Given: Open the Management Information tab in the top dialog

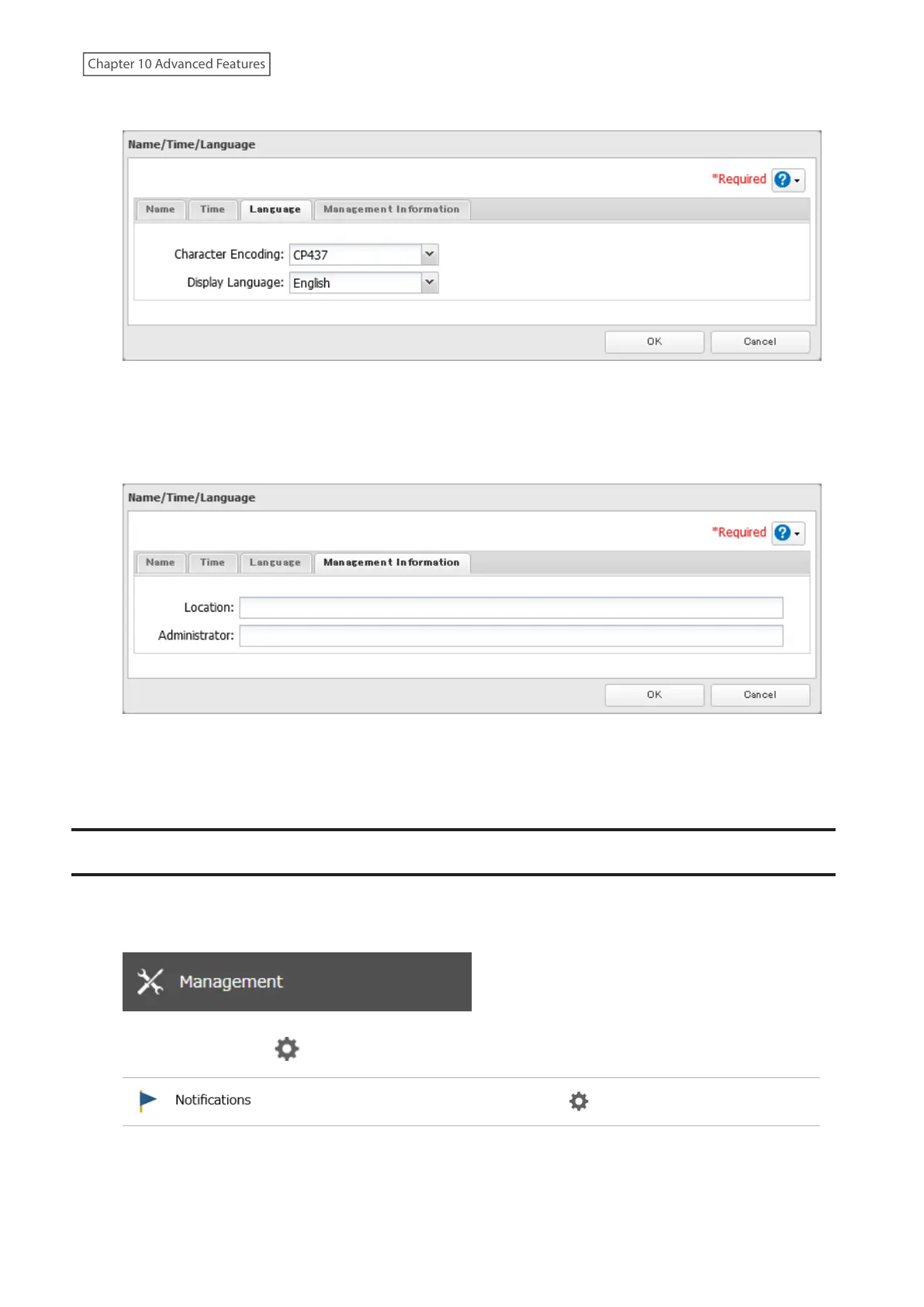Looking at the screenshot, I should click(x=392, y=210).
